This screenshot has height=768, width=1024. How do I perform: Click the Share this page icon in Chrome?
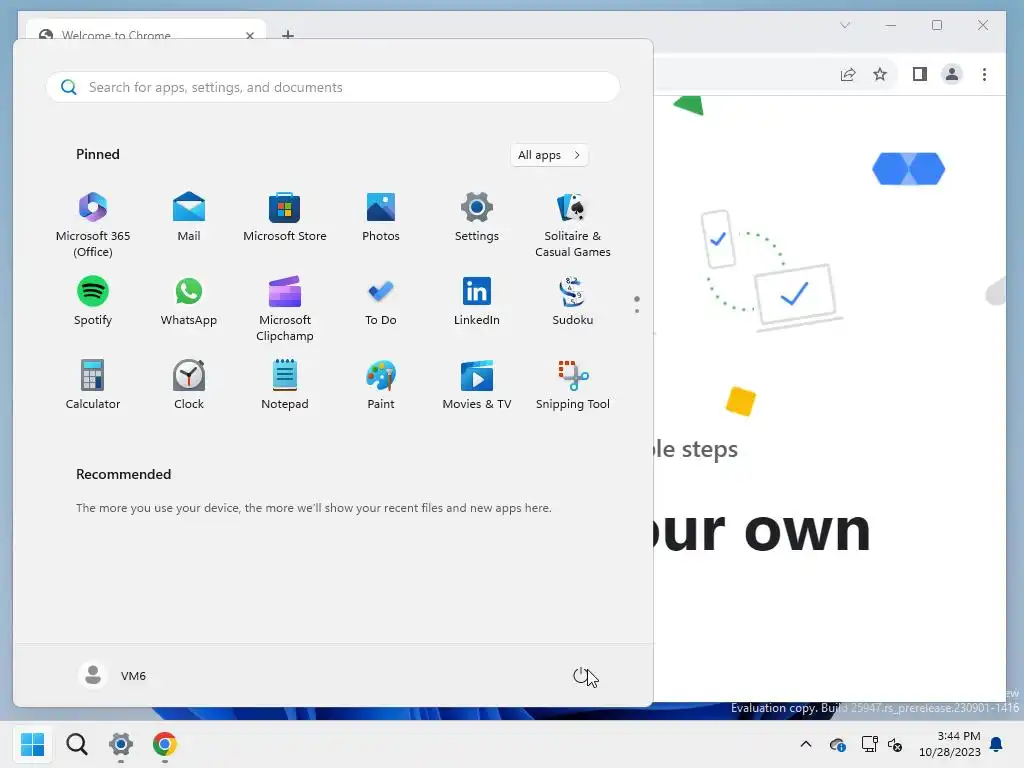(848, 74)
